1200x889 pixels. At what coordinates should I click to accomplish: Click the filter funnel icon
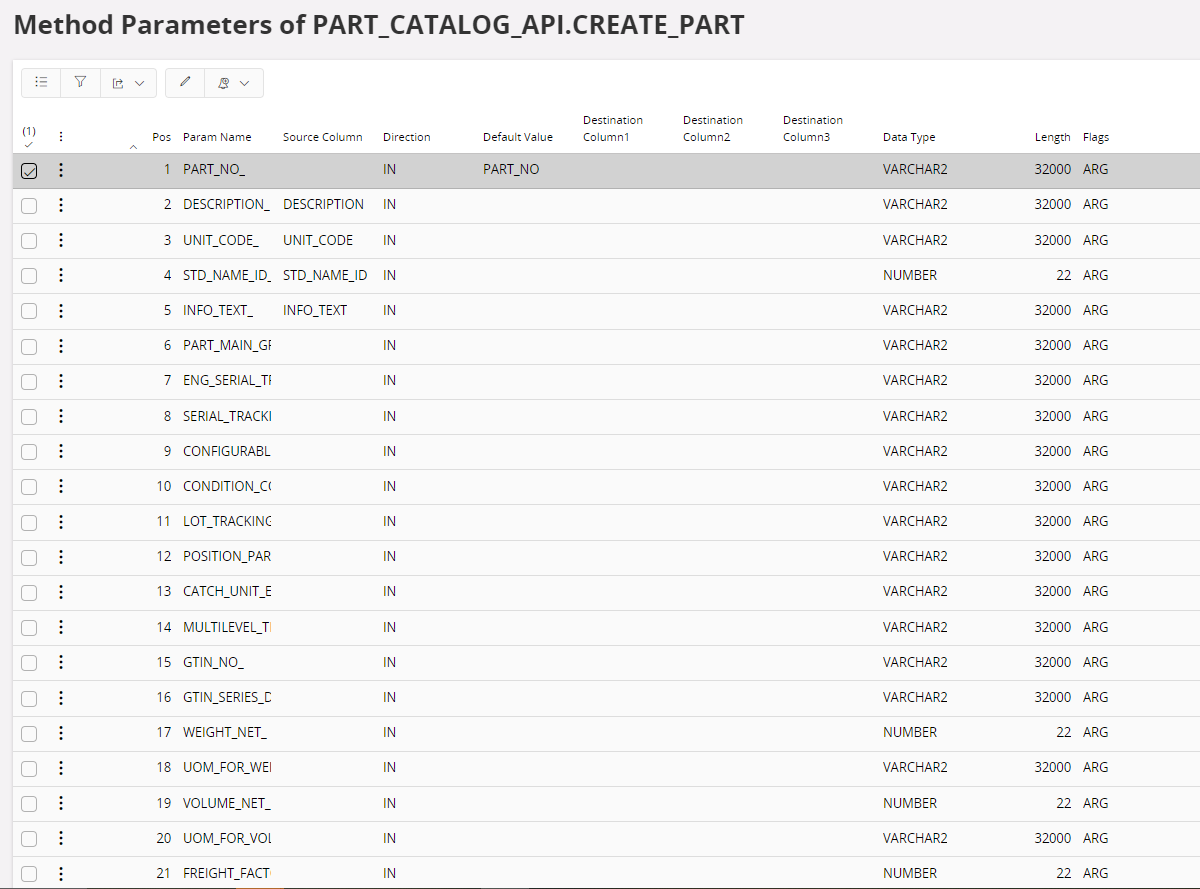(x=80, y=83)
